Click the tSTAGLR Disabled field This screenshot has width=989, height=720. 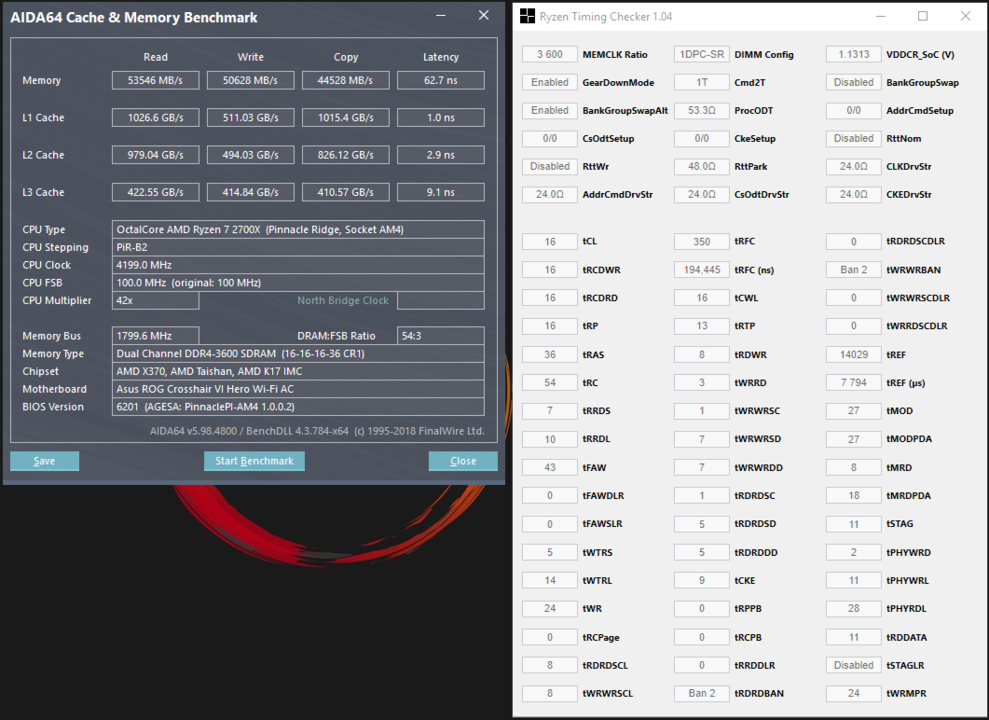853,665
